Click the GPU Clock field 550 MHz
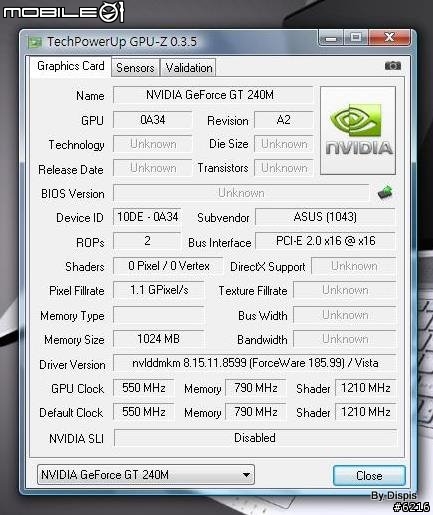Screen dimensions: 433x515 coord(144,388)
